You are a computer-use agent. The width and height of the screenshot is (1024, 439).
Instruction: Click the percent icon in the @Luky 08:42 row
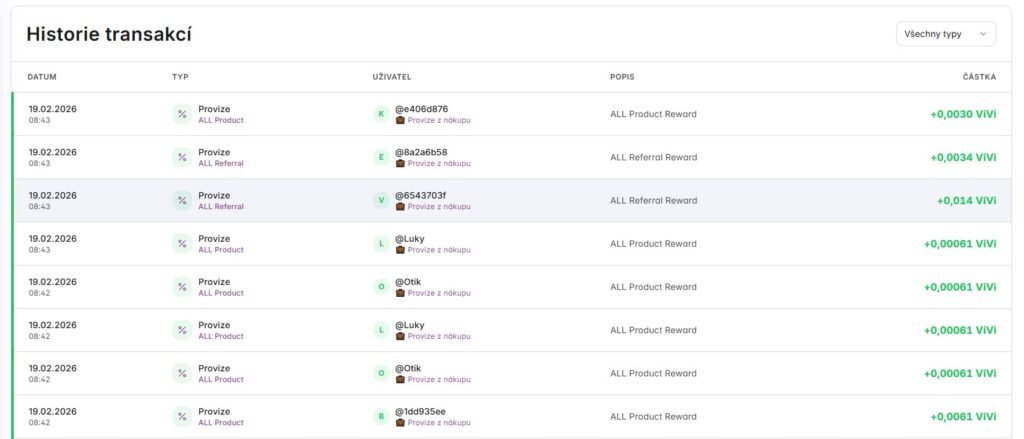point(182,330)
